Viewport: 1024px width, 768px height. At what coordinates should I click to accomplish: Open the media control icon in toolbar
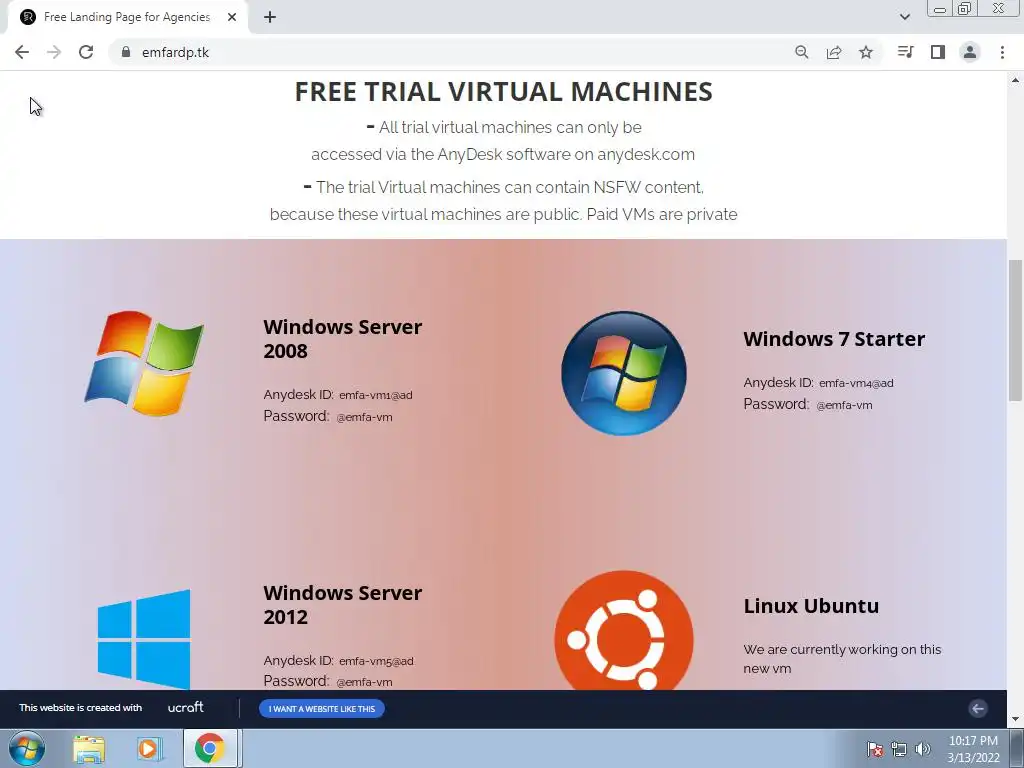[x=905, y=52]
